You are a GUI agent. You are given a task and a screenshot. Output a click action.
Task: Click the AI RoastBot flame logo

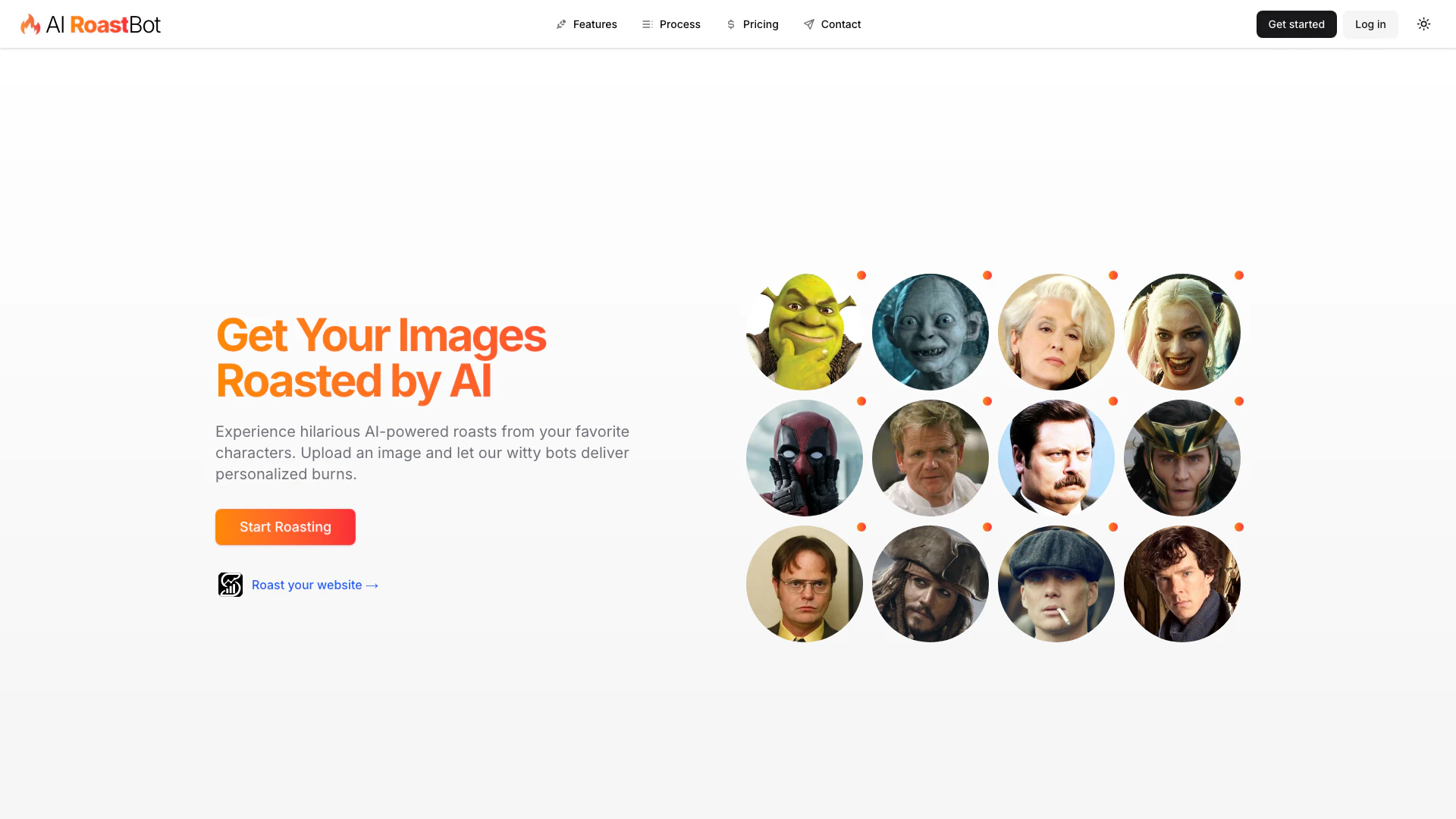[x=30, y=24]
